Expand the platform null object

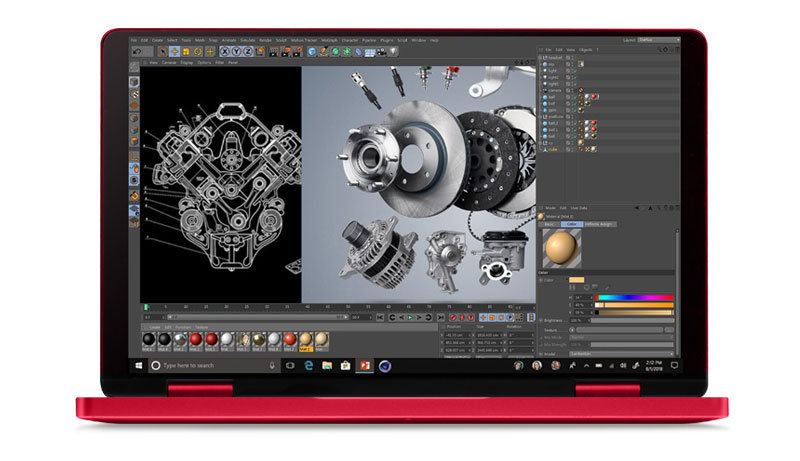click(x=541, y=117)
